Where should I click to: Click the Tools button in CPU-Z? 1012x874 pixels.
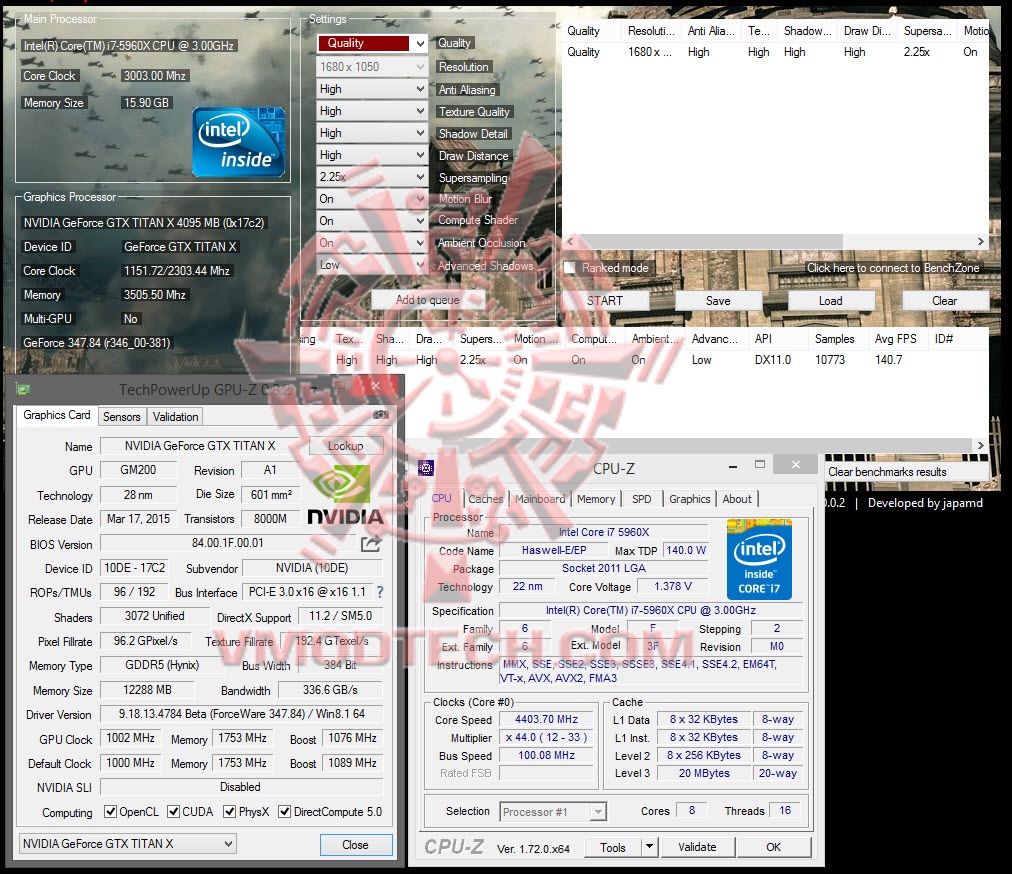[612, 847]
